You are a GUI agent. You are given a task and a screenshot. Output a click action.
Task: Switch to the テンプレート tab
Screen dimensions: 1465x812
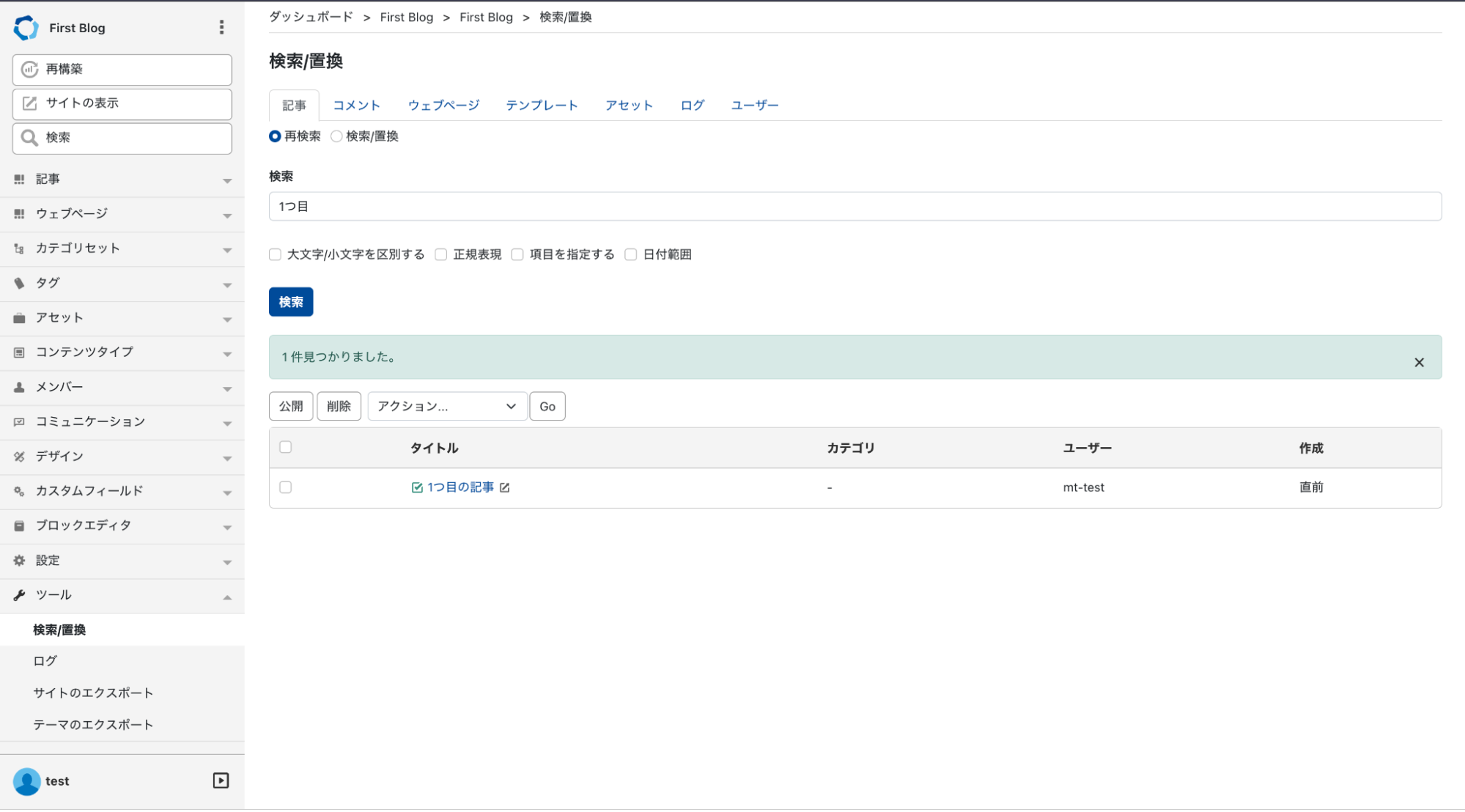542,106
